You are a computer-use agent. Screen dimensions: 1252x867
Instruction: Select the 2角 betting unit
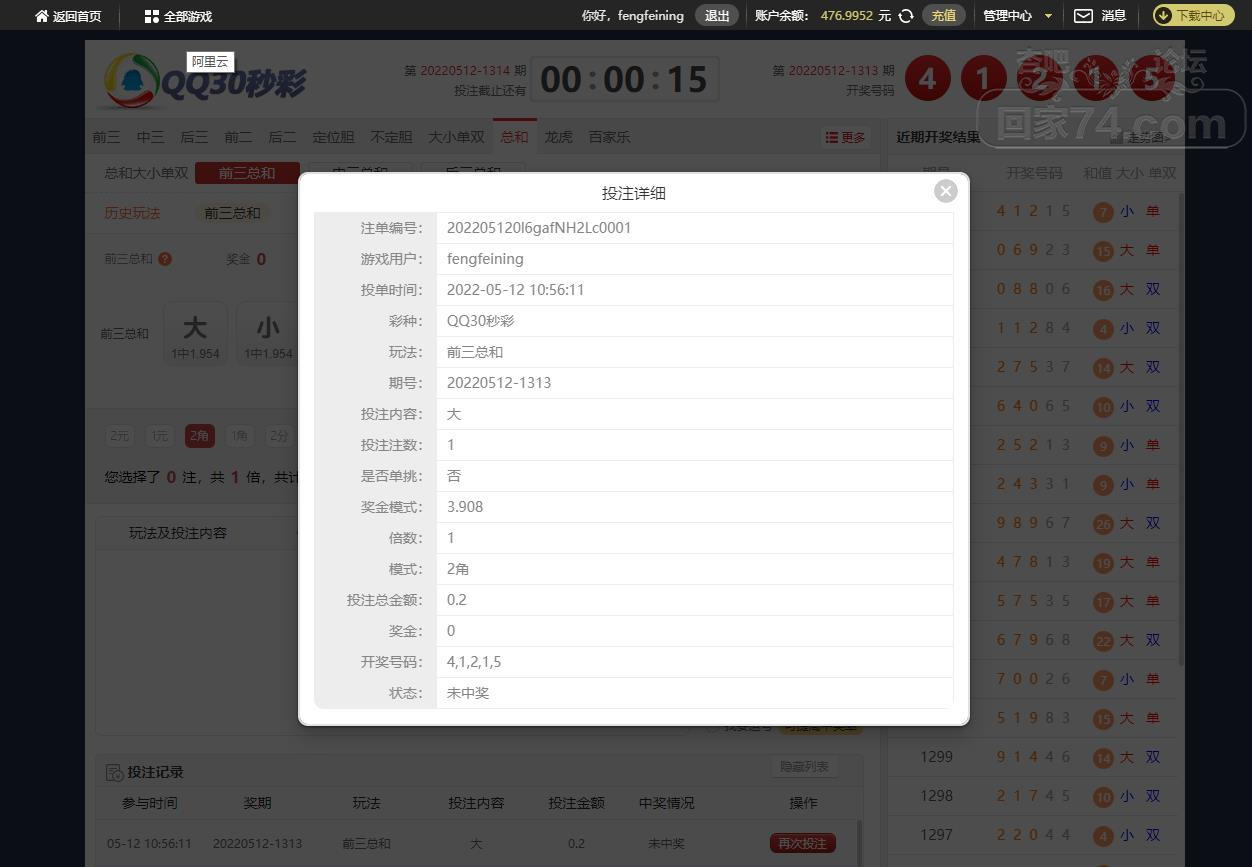(x=200, y=436)
